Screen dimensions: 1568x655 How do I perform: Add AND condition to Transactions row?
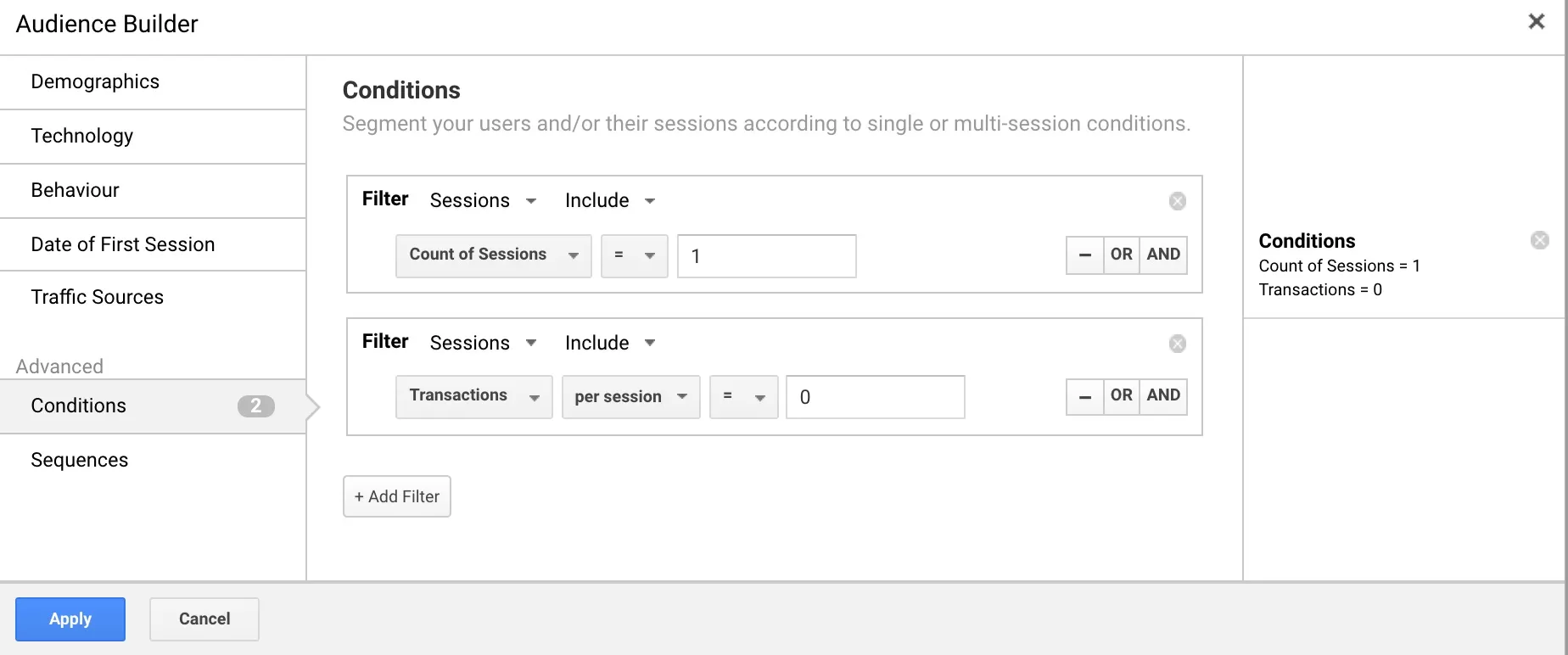1162,396
